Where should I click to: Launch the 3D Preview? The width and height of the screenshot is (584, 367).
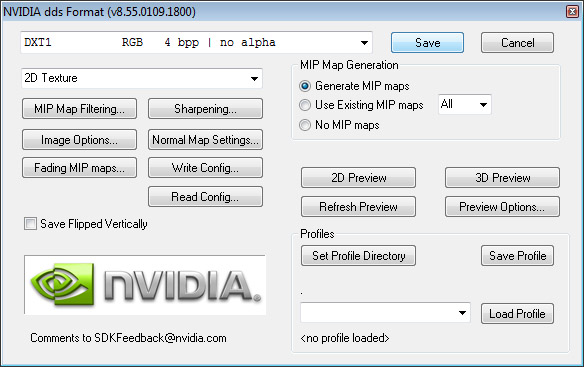click(x=502, y=178)
